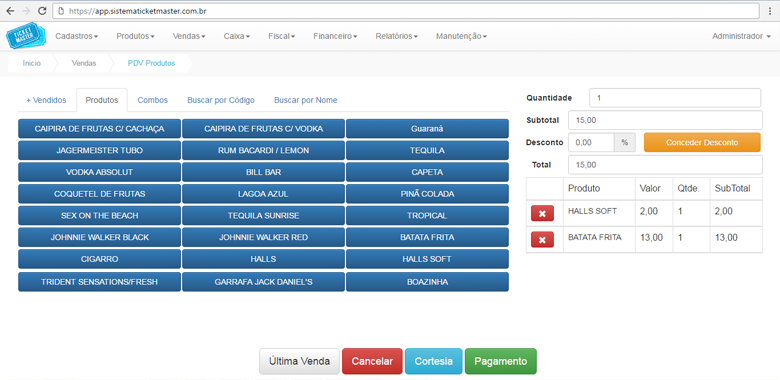The height and width of the screenshot is (380, 780).
Task: Add SEX ON THE BEACH product
Action: (99, 216)
